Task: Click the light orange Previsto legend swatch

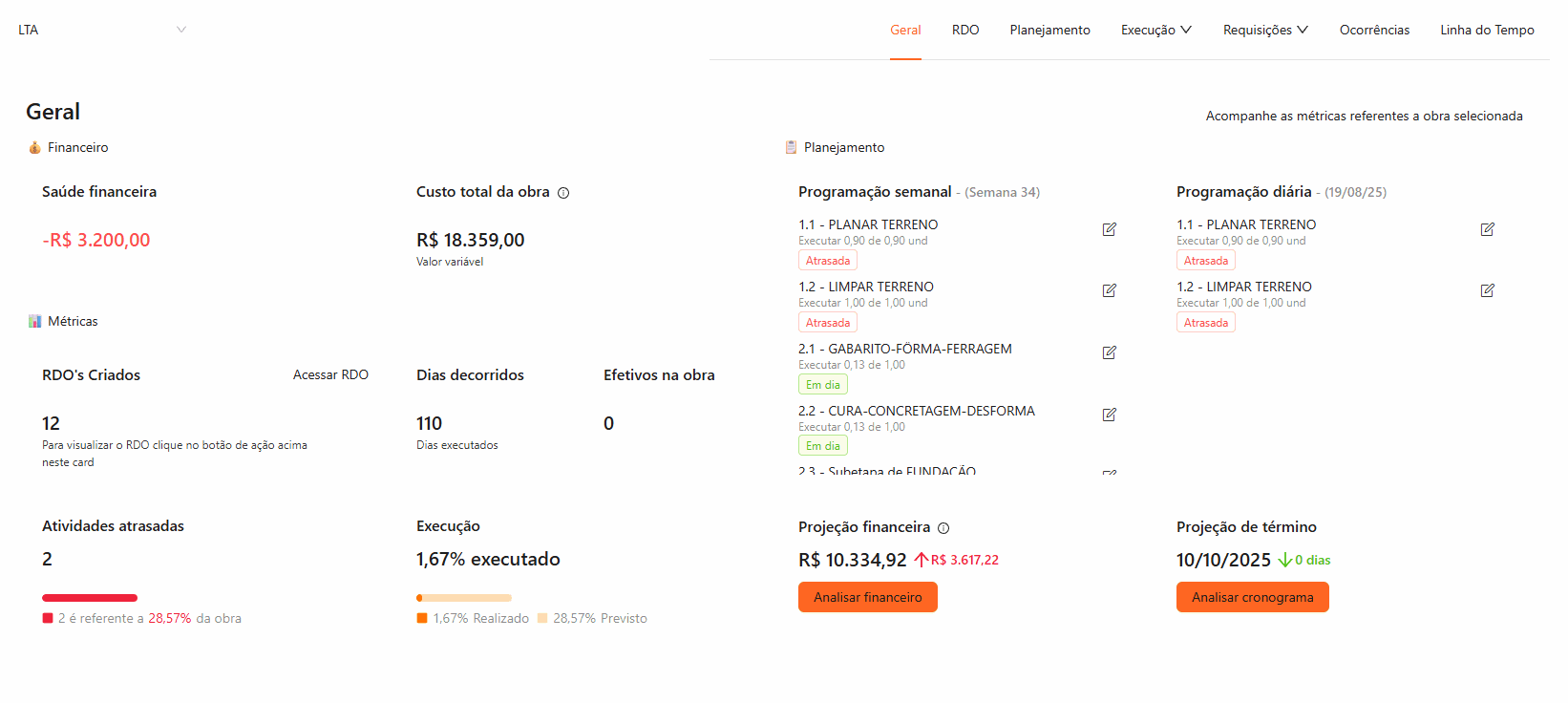Action: pos(542,618)
